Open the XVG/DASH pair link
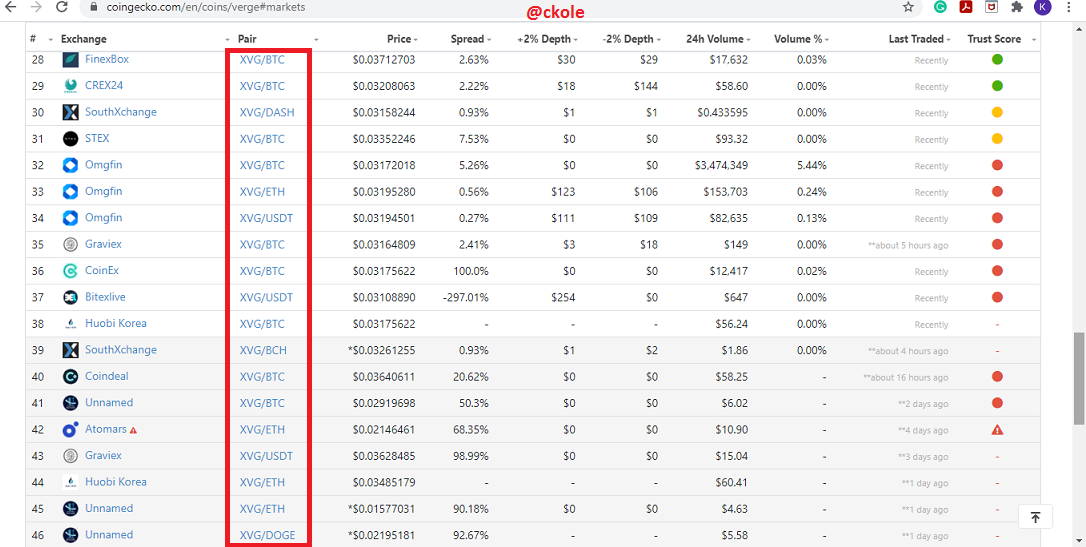The height and width of the screenshot is (547, 1086). tap(267, 112)
